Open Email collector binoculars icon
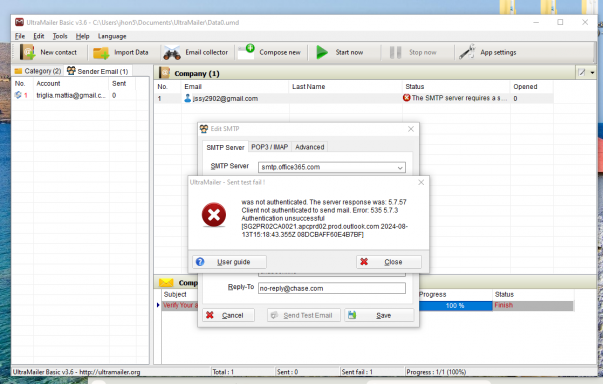This screenshot has height=384, width=603. coord(172,53)
